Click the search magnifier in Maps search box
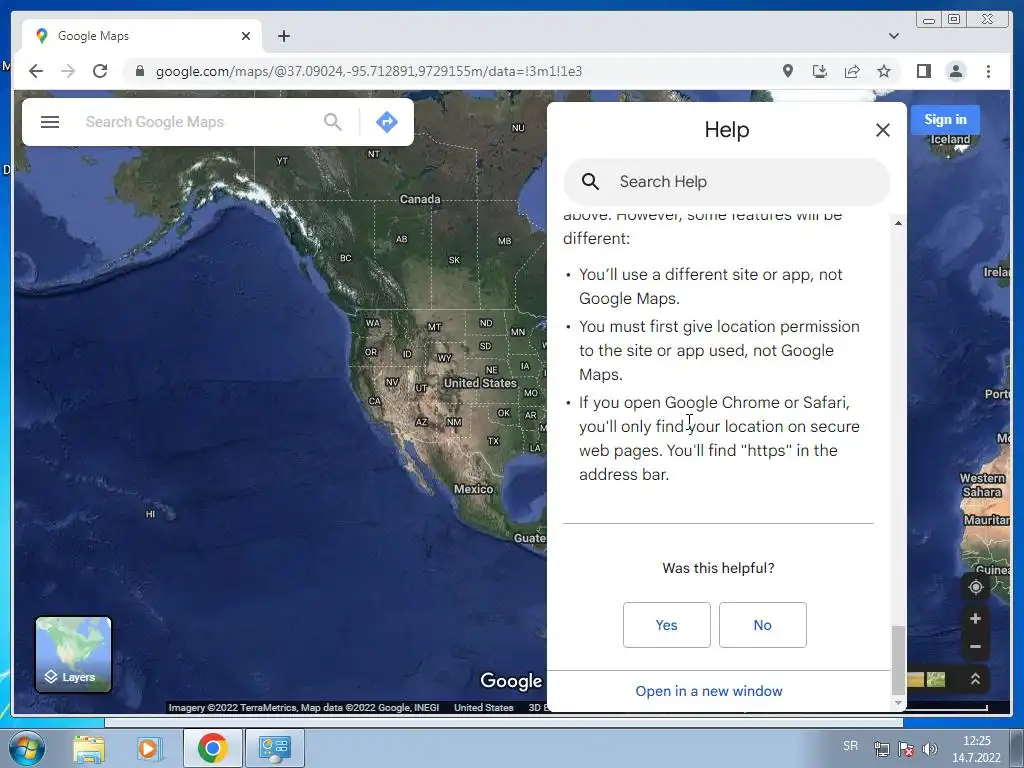 click(332, 122)
